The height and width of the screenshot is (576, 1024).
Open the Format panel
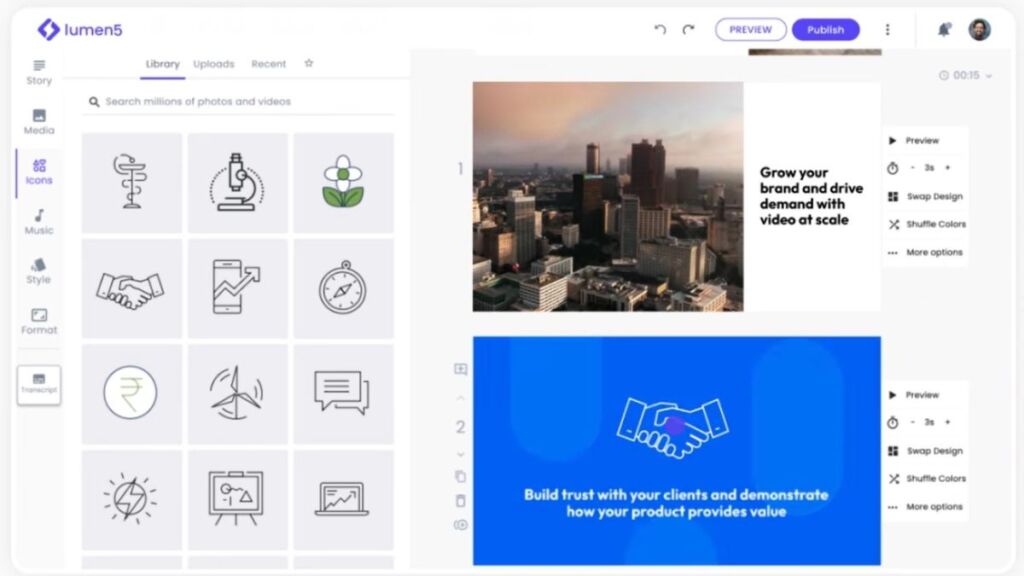click(38, 322)
